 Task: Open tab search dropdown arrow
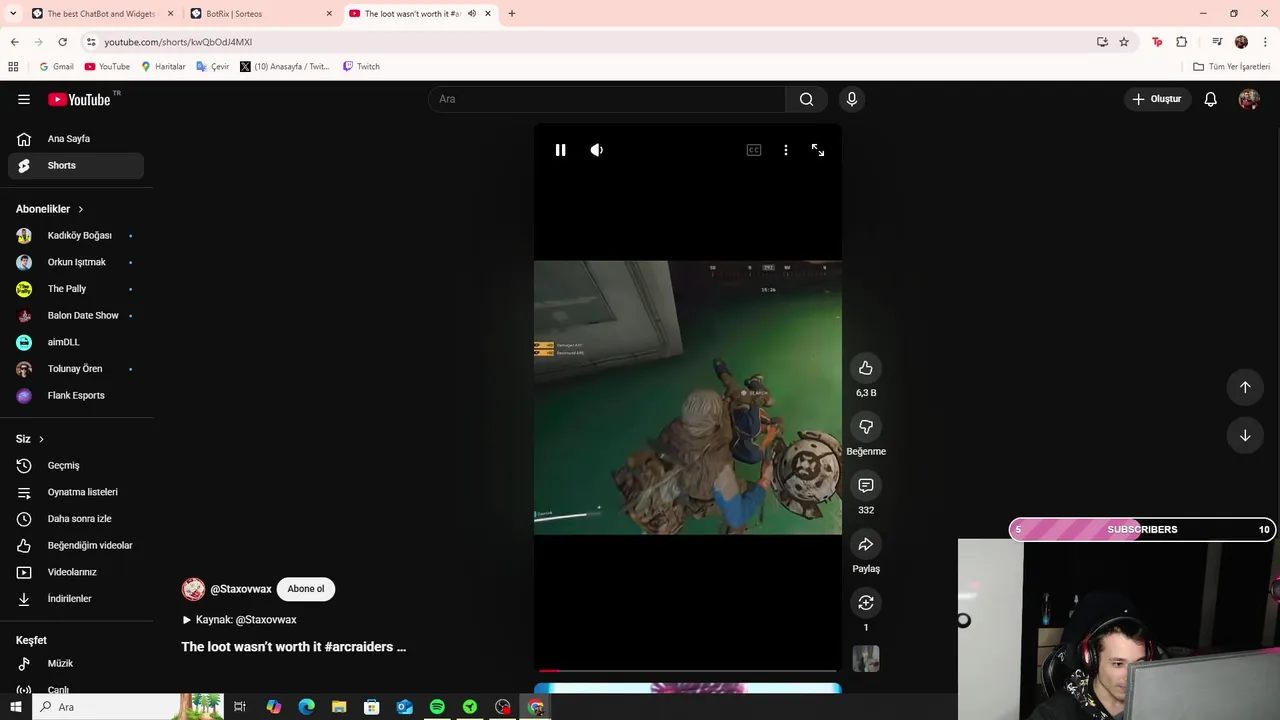click(13, 14)
